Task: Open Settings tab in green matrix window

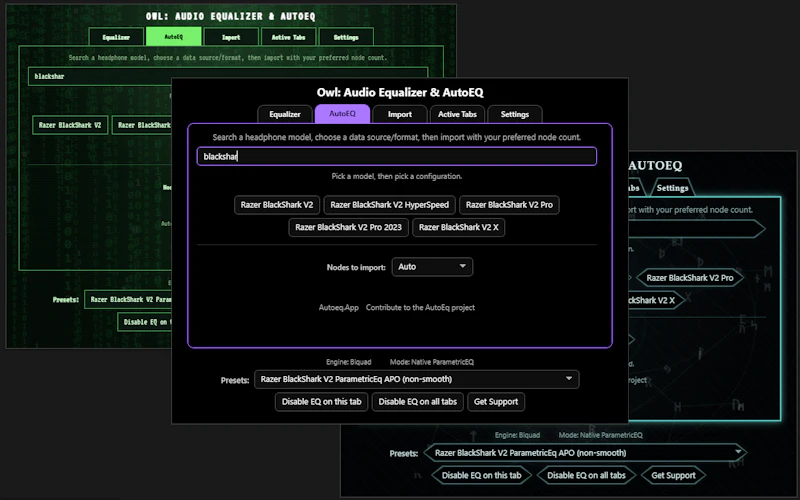Action: pos(346,37)
